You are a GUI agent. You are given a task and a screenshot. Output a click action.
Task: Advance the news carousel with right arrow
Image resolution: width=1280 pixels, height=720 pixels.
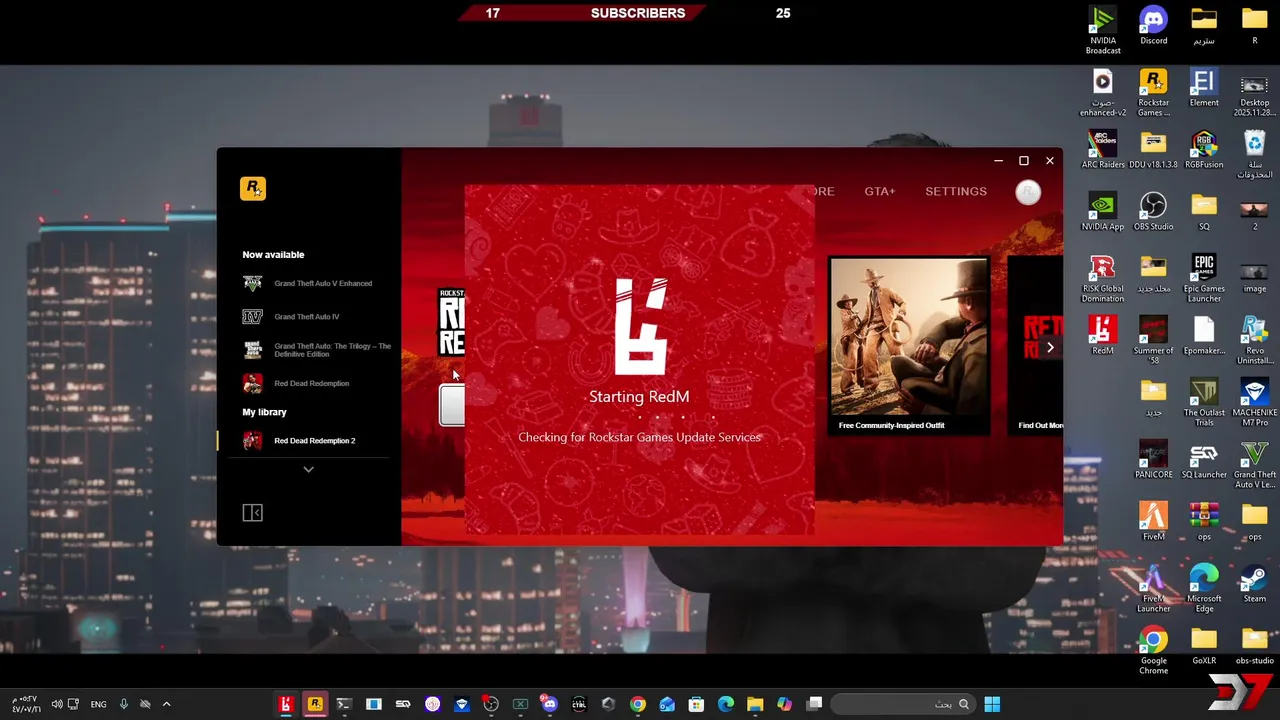(x=1050, y=348)
